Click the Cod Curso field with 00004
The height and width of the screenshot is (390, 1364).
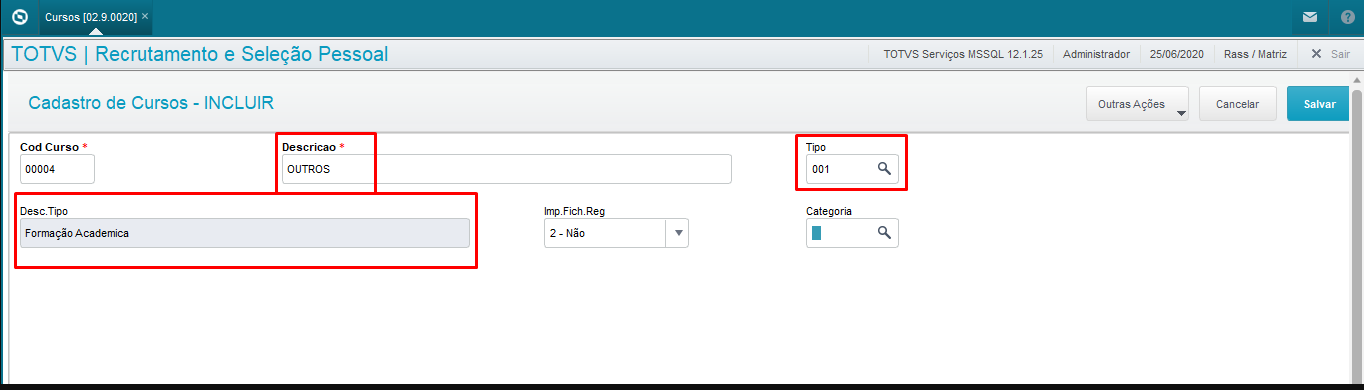(x=57, y=169)
